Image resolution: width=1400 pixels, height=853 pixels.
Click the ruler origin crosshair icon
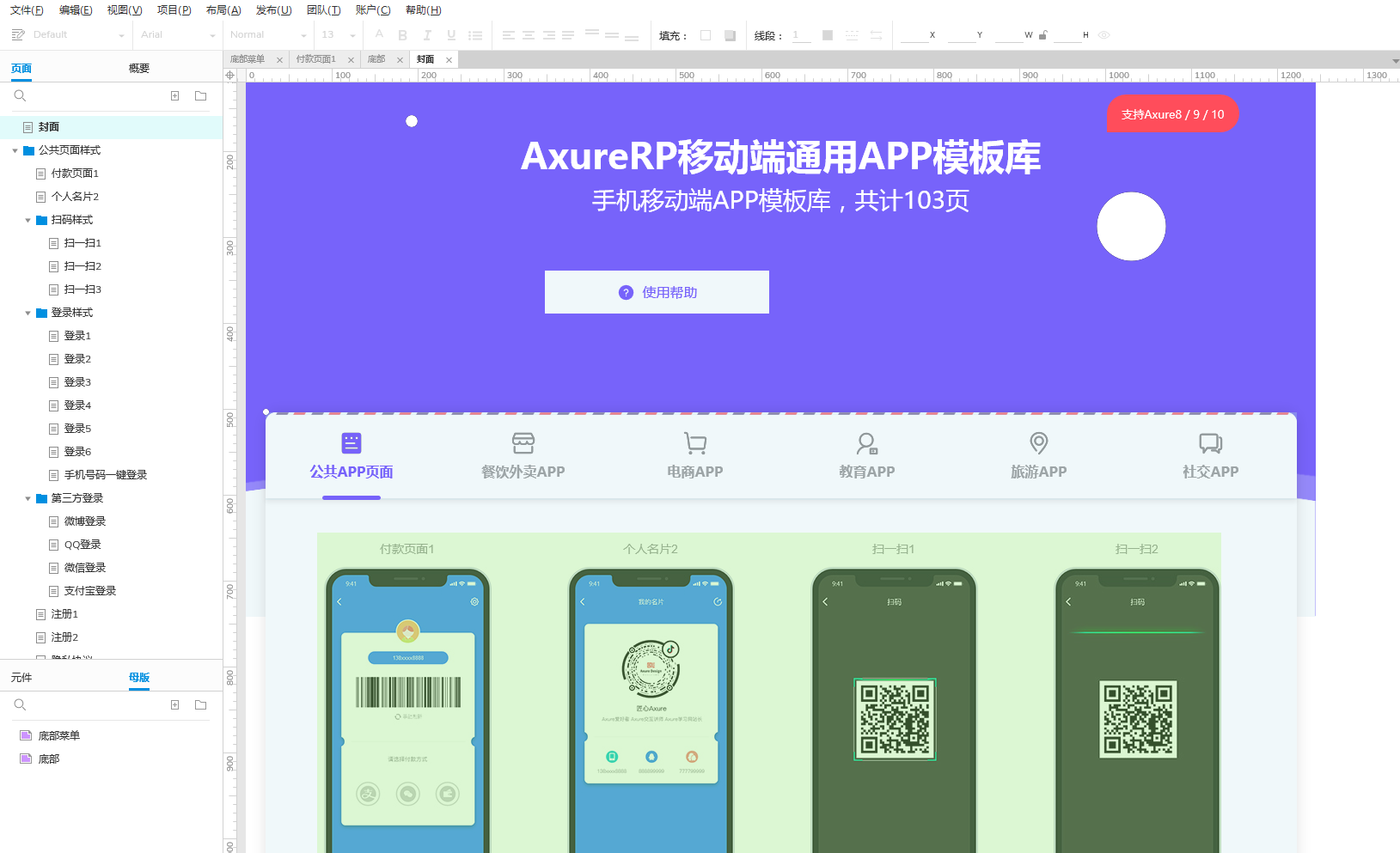229,76
